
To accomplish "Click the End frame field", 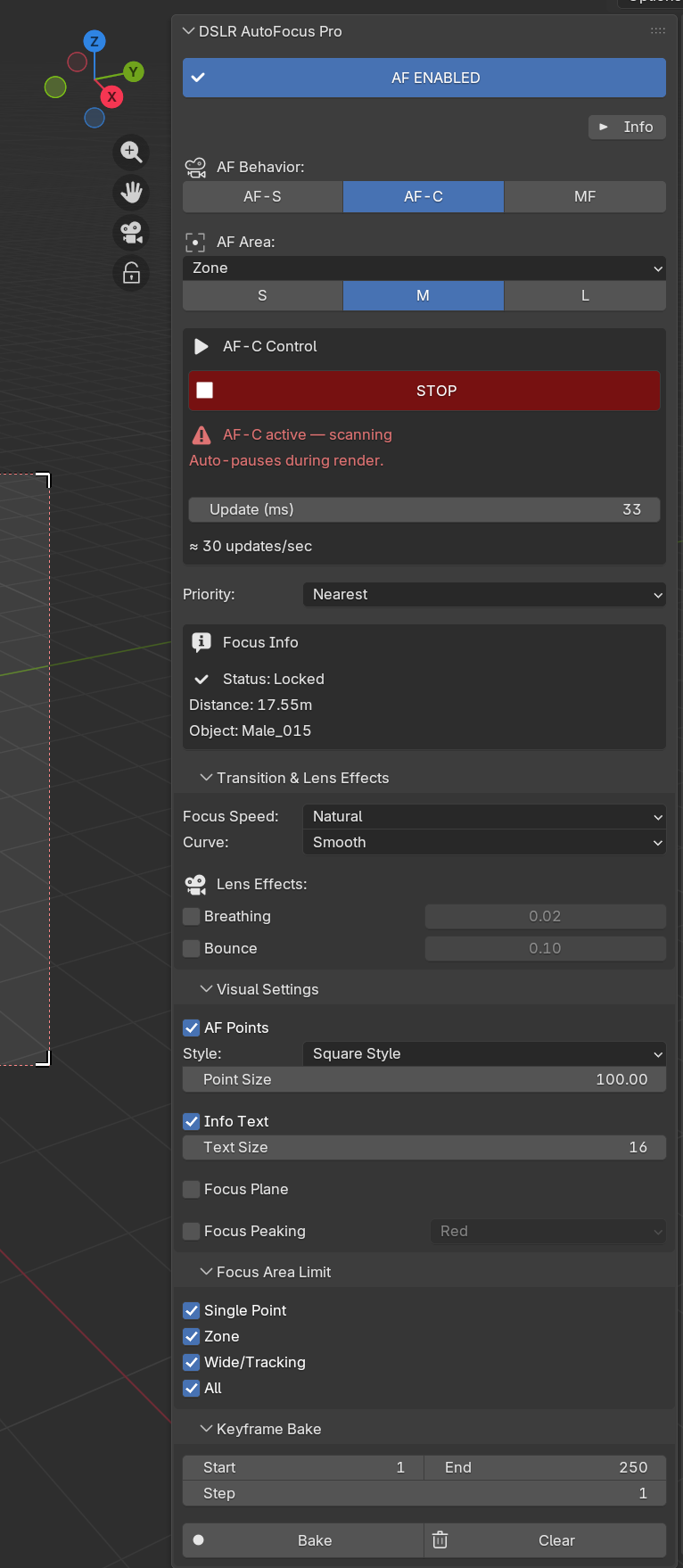I will coord(545,1467).
